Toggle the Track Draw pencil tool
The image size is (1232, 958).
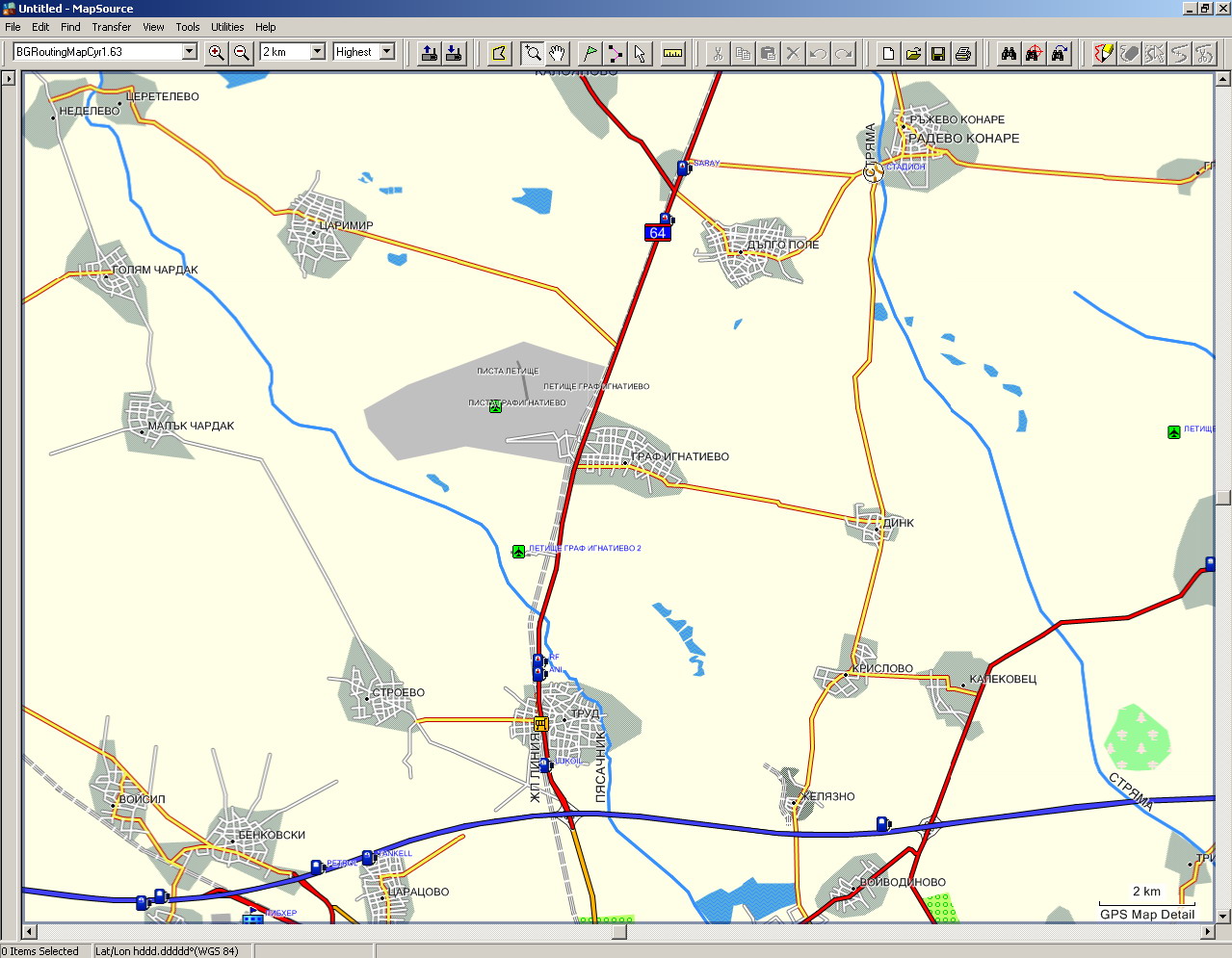point(1104,53)
